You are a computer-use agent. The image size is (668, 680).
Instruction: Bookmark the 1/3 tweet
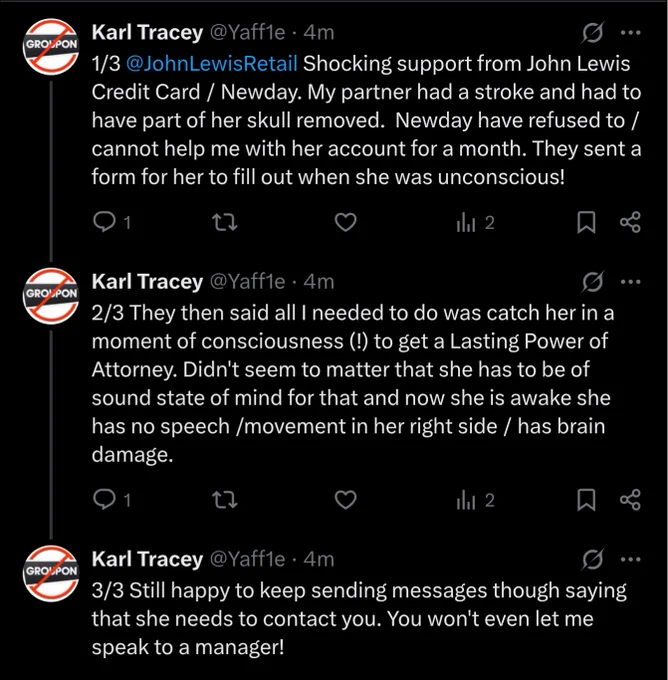point(586,222)
